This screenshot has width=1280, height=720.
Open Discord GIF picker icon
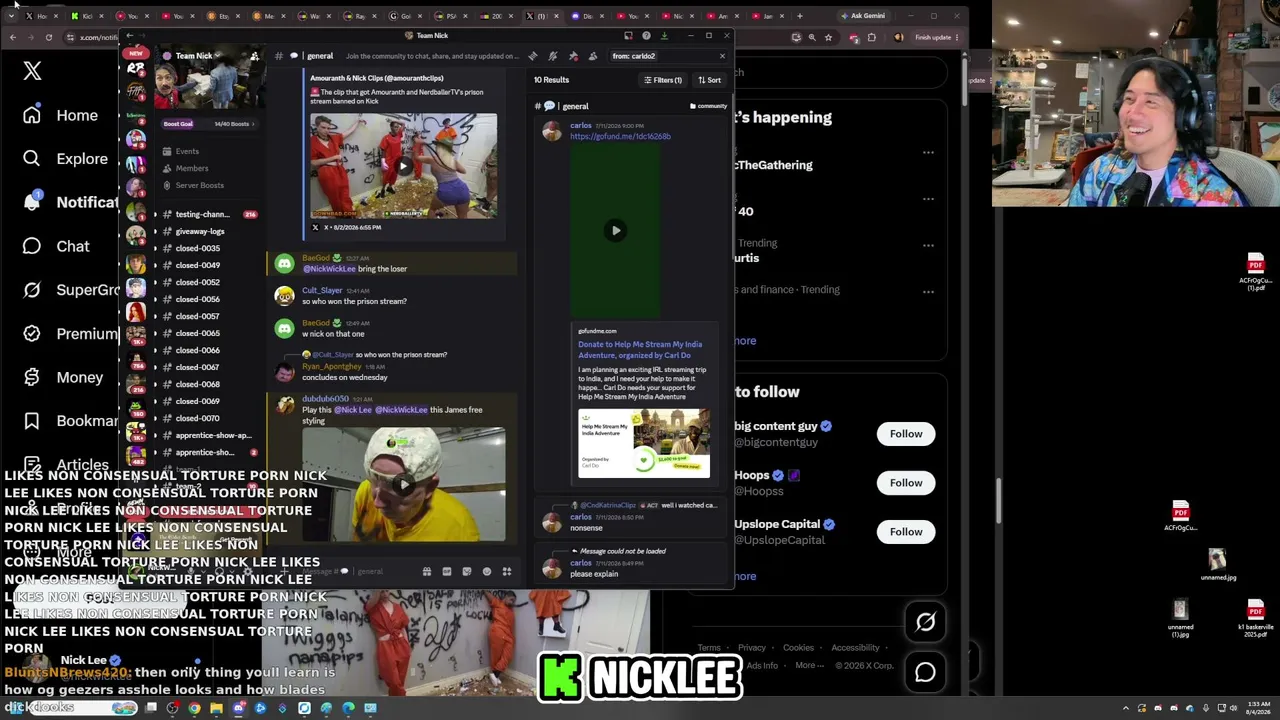point(447,571)
